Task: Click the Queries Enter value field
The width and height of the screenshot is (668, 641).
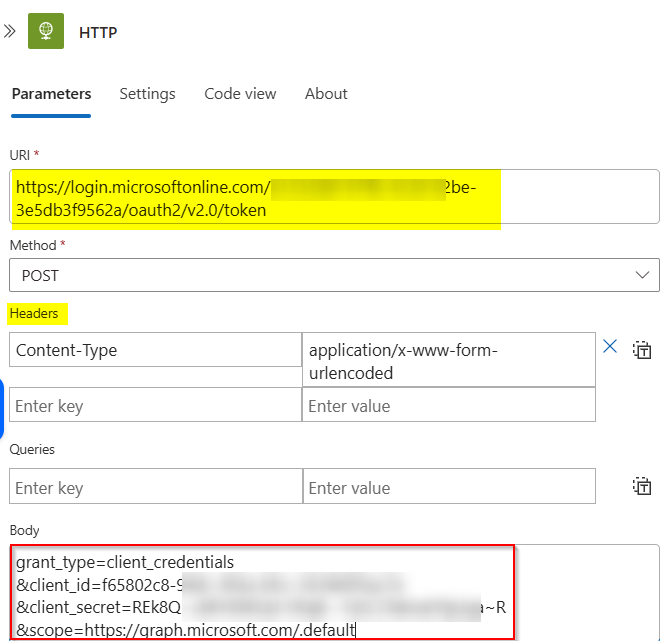Action: point(449,486)
